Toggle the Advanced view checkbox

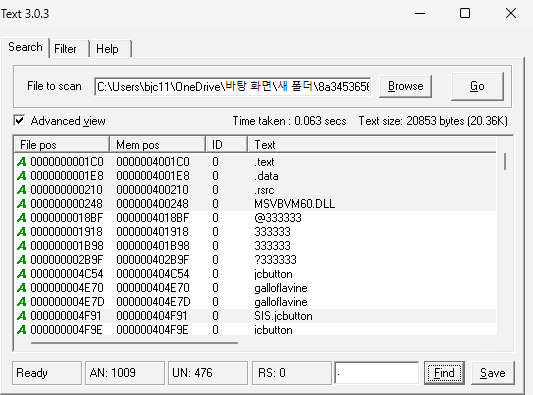pos(19,121)
